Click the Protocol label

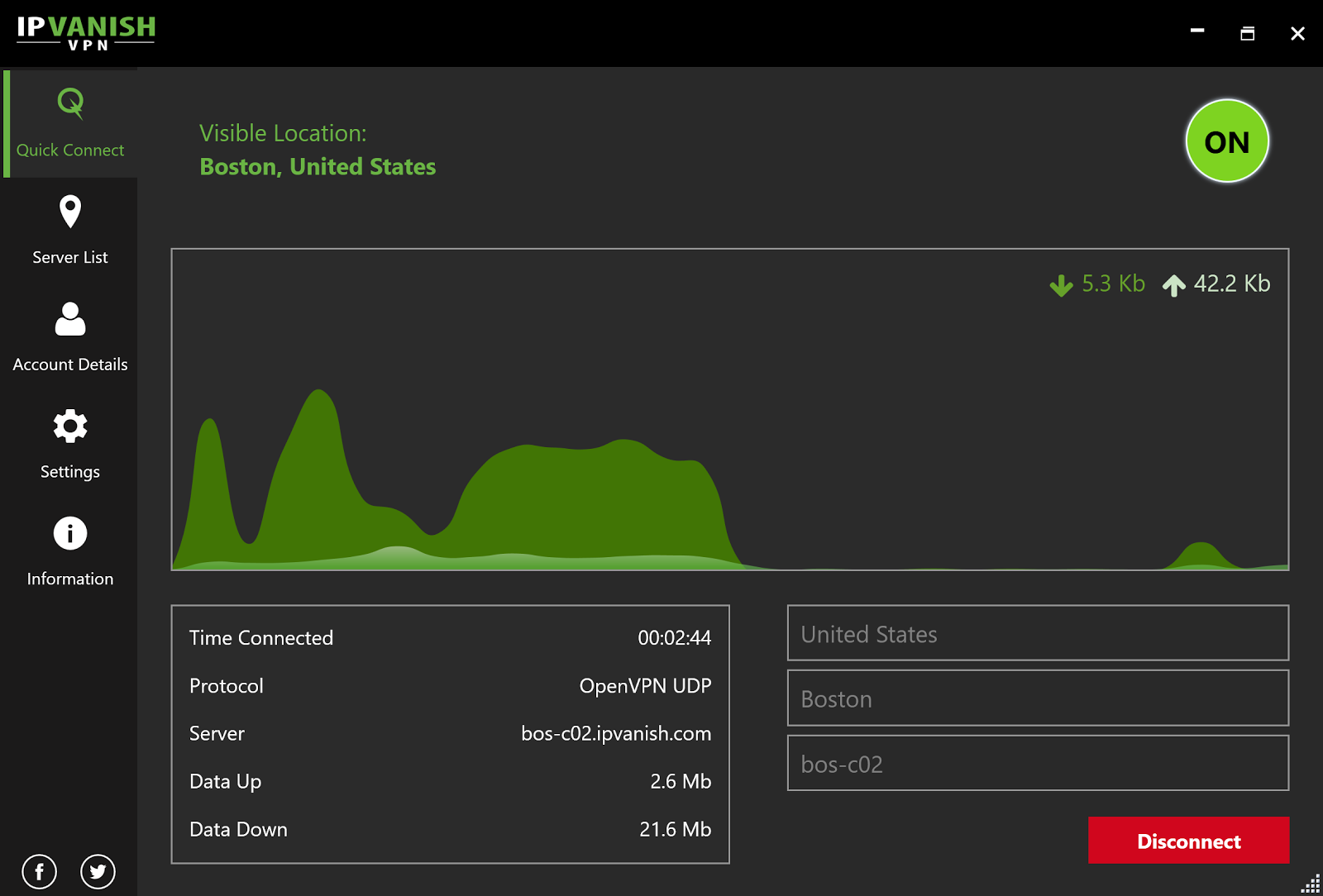227,686
